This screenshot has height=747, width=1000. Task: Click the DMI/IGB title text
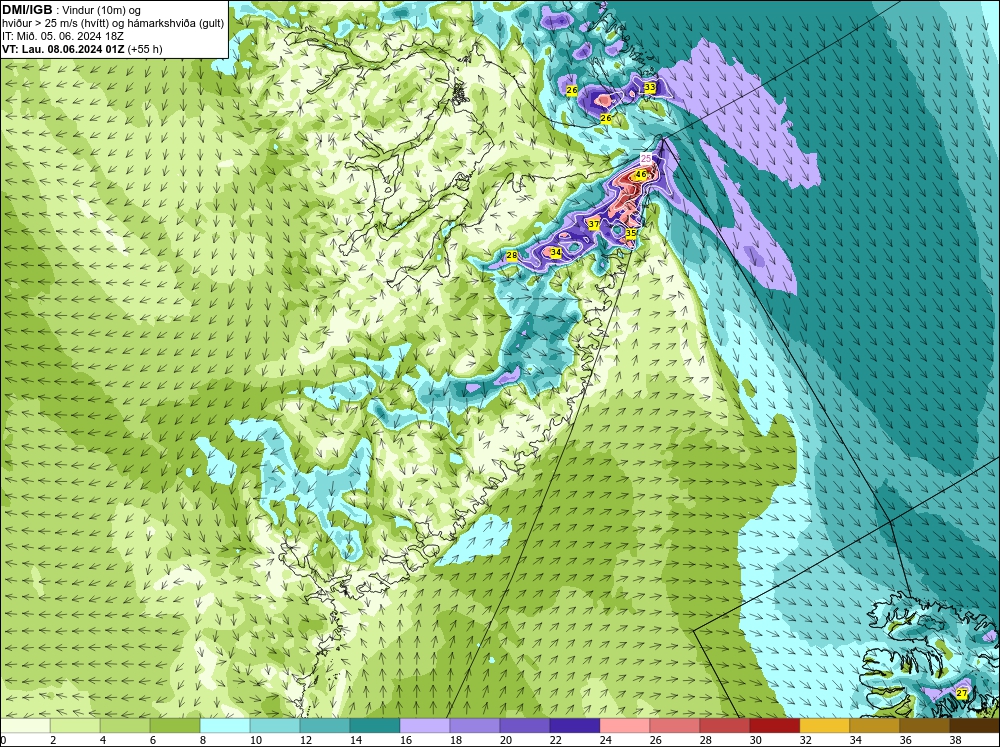[27, 10]
